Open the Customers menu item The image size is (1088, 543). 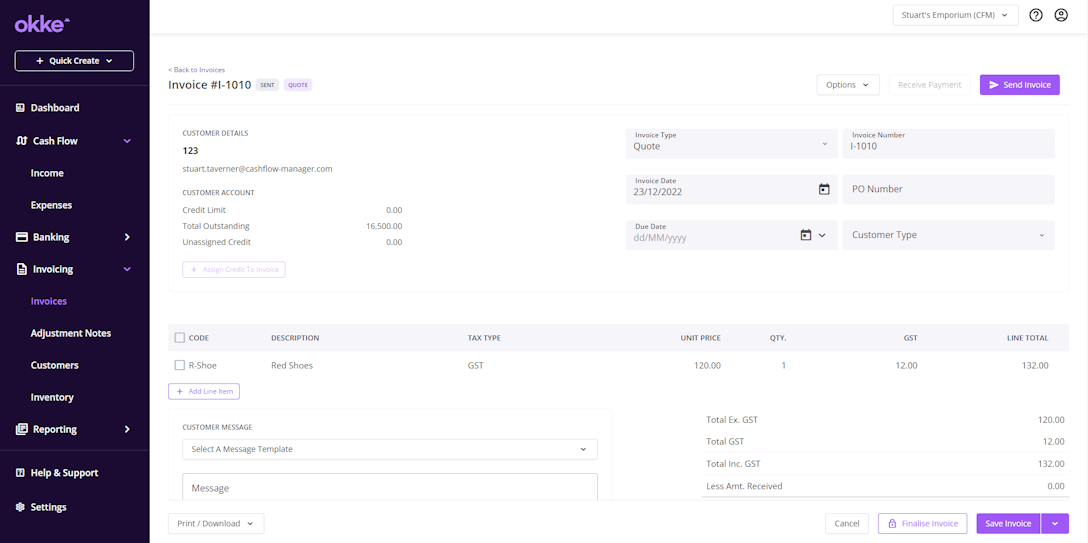click(x=55, y=365)
